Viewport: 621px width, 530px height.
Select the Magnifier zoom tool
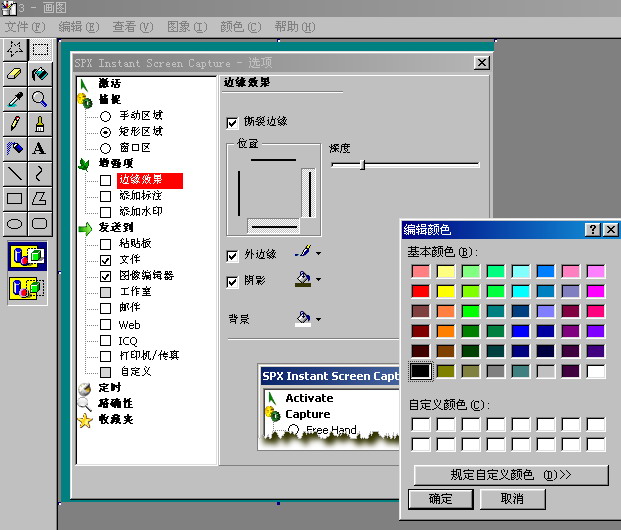tap(39, 98)
